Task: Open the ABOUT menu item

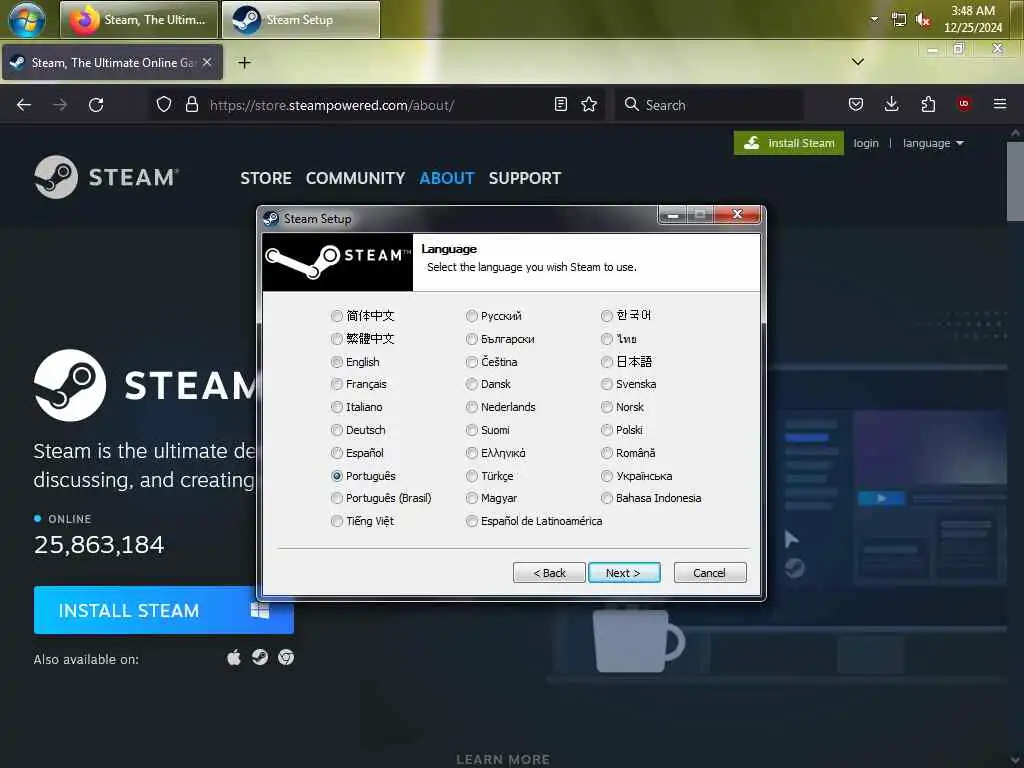Action: coord(447,178)
